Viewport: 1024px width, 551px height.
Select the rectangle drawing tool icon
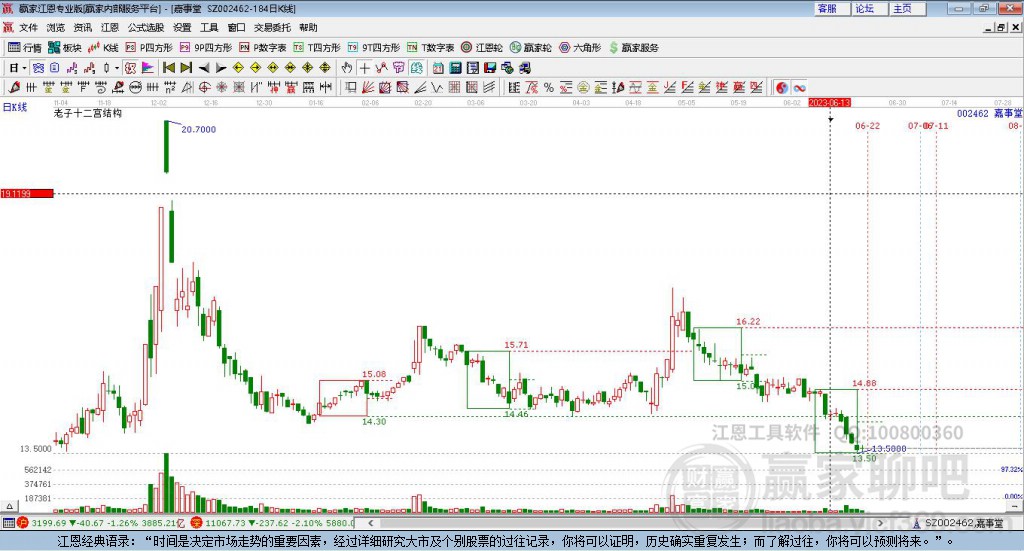[351, 87]
